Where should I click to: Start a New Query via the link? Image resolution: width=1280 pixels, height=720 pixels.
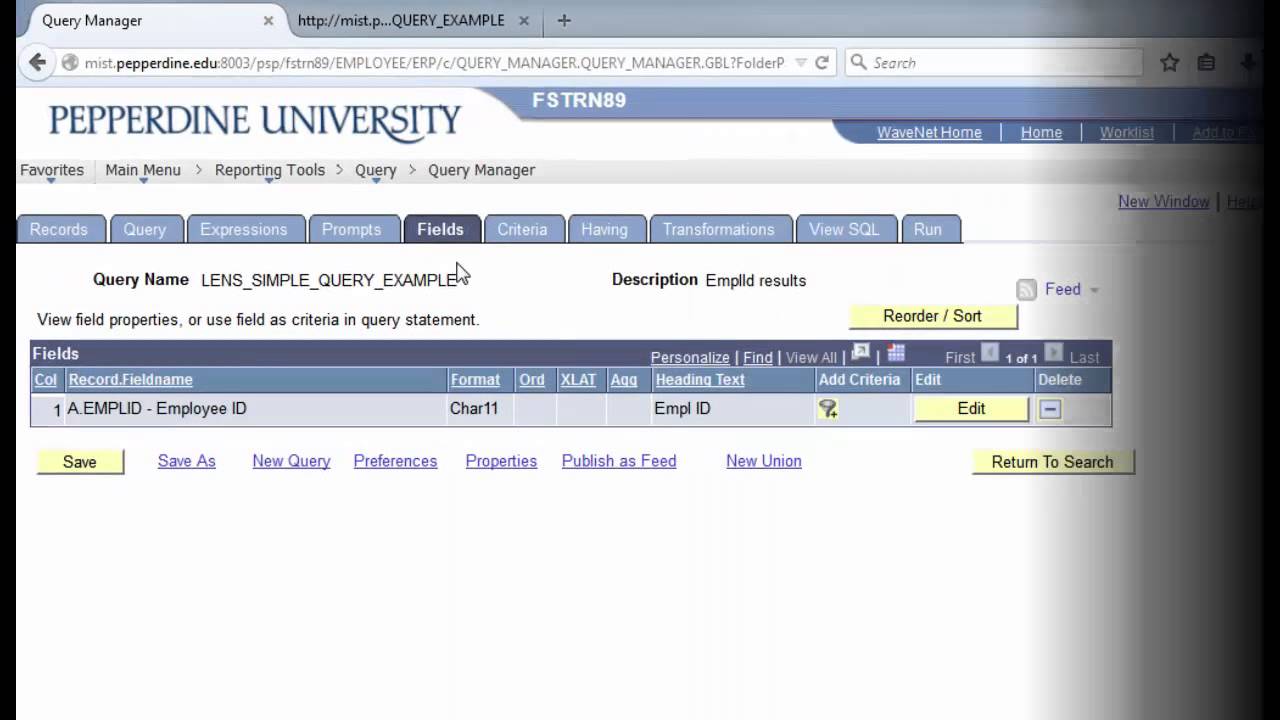(291, 461)
